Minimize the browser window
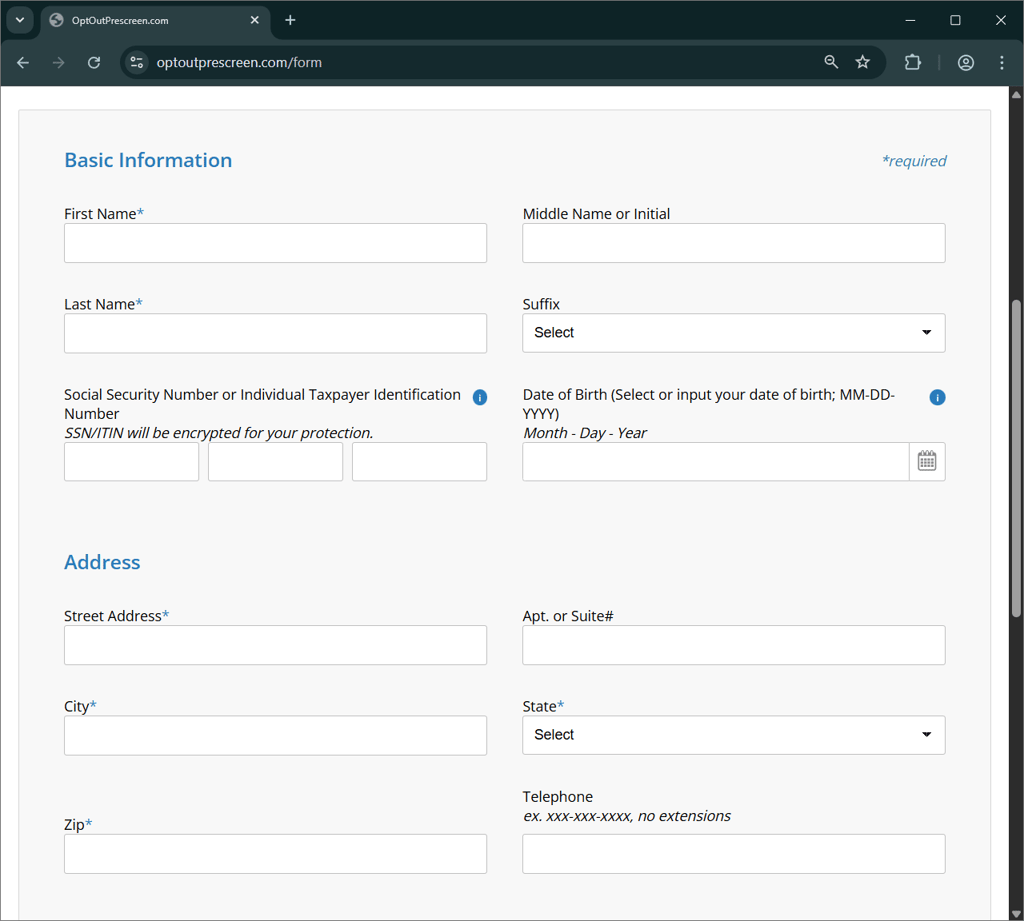 (910, 20)
